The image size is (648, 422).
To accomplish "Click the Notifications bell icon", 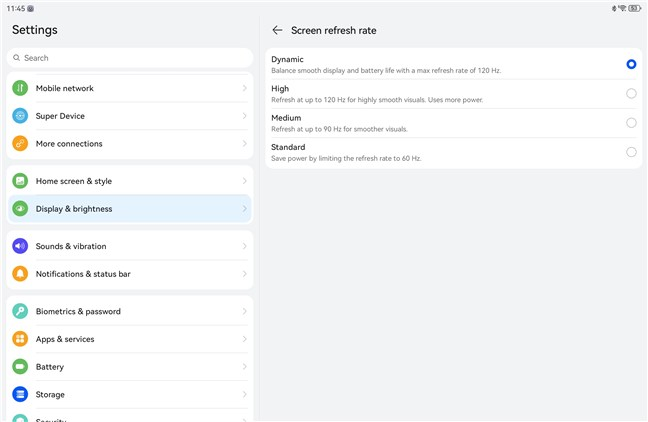I will coord(20,274).
